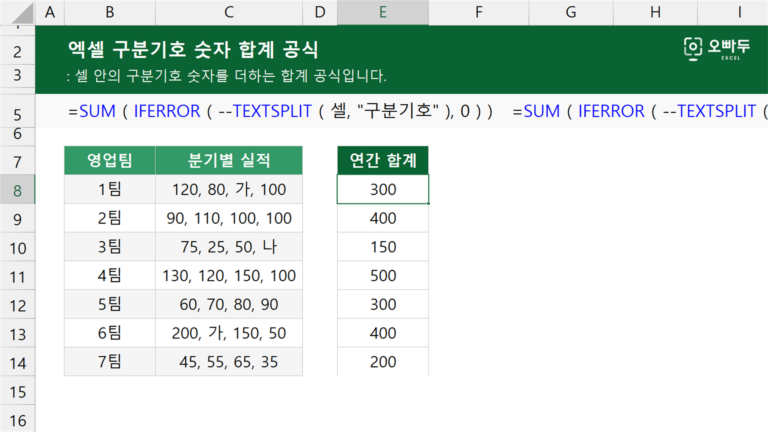Select cell '200, 가, 150, 50'
Screen dimensions: 768x432
pyautogui.click(x=229, y=333)
